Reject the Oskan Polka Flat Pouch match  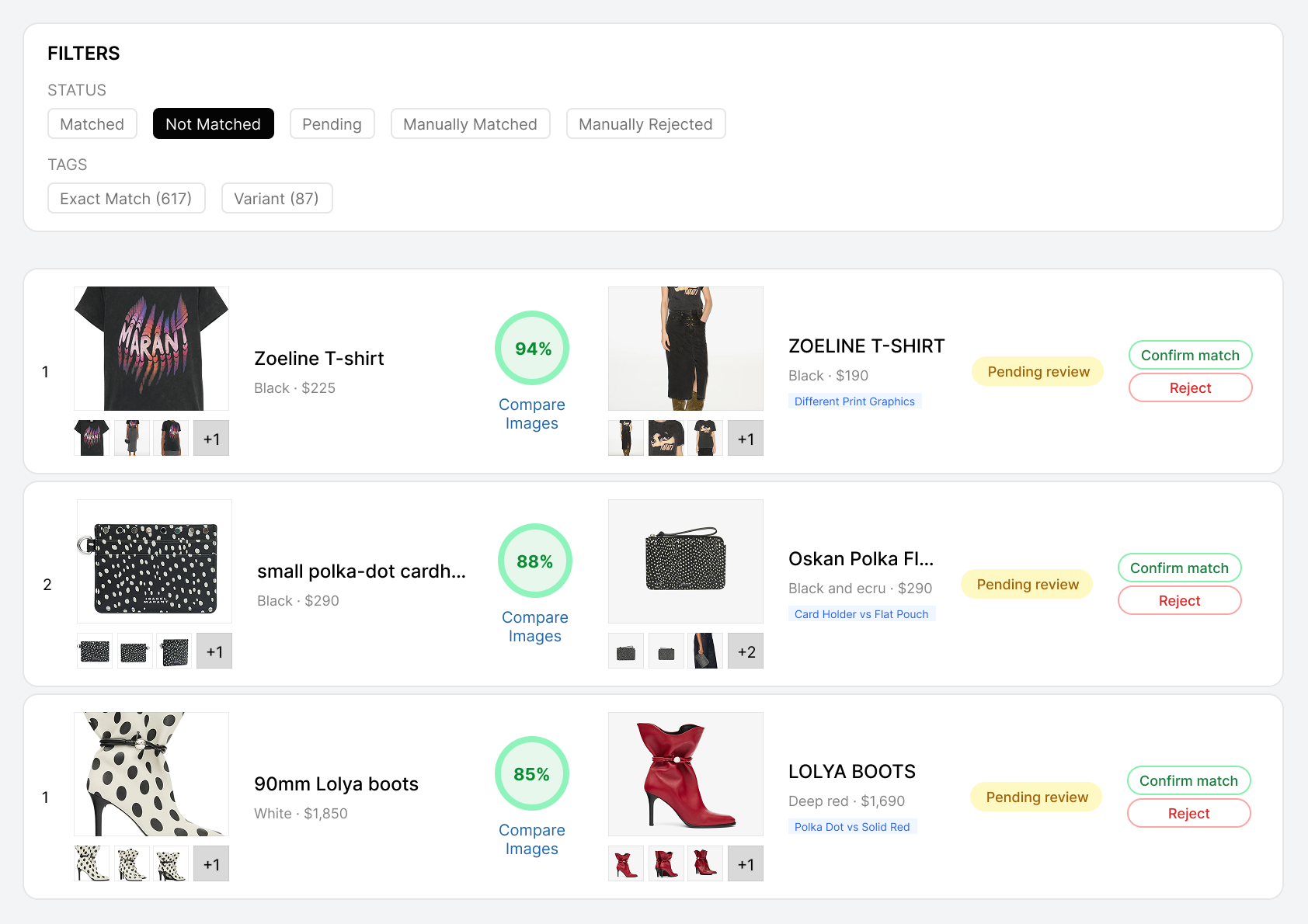tap(1179, 600)
